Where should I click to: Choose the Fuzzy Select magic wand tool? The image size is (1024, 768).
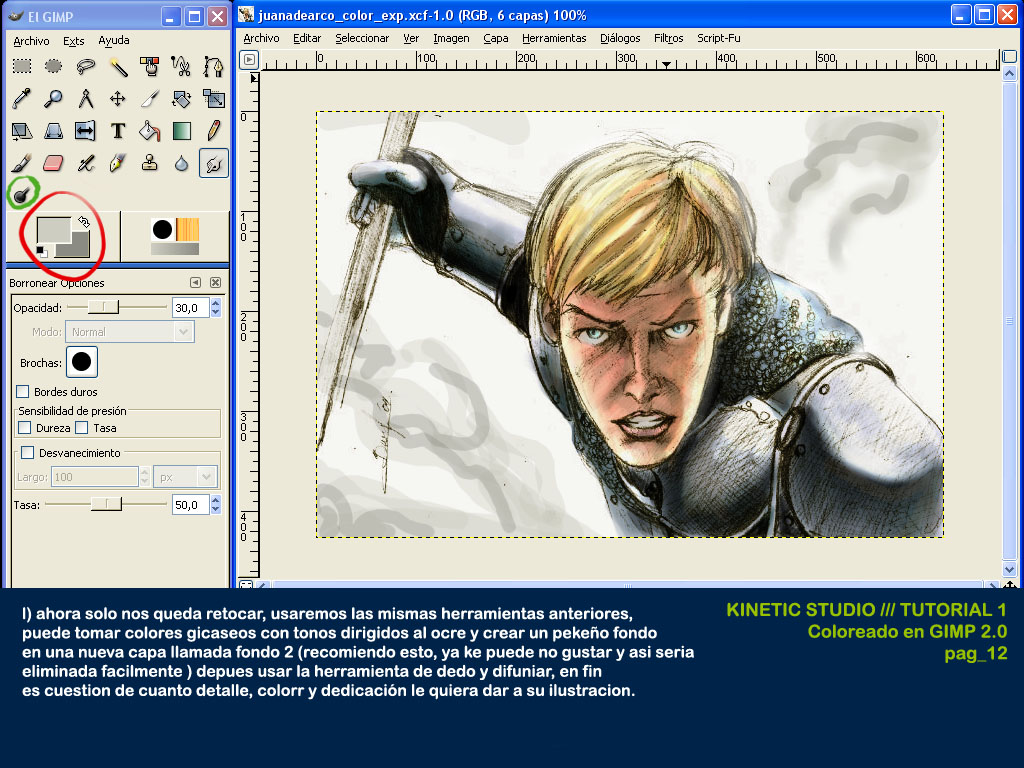[118, 66]
